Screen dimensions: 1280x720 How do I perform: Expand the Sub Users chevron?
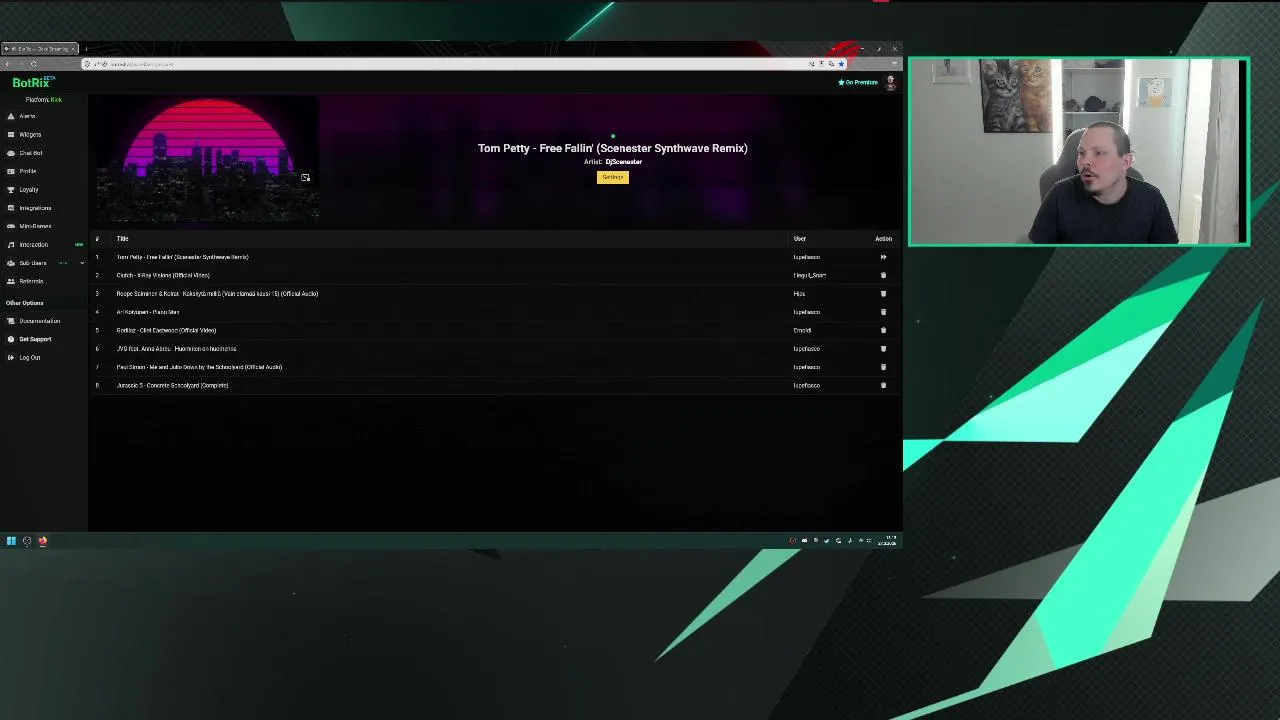(x=82, y=263)
